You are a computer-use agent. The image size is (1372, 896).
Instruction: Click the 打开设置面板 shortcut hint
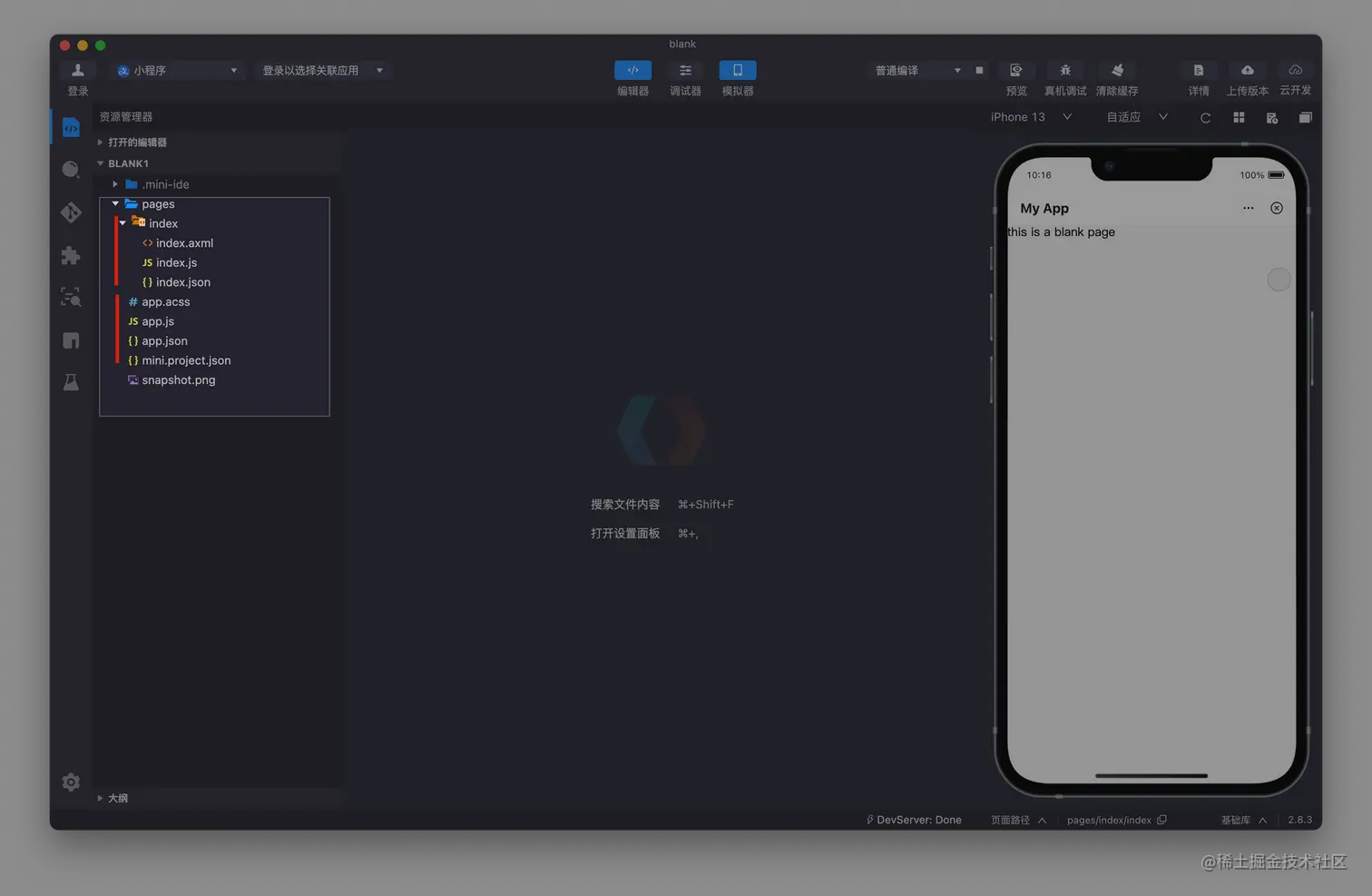click(644, 534)
